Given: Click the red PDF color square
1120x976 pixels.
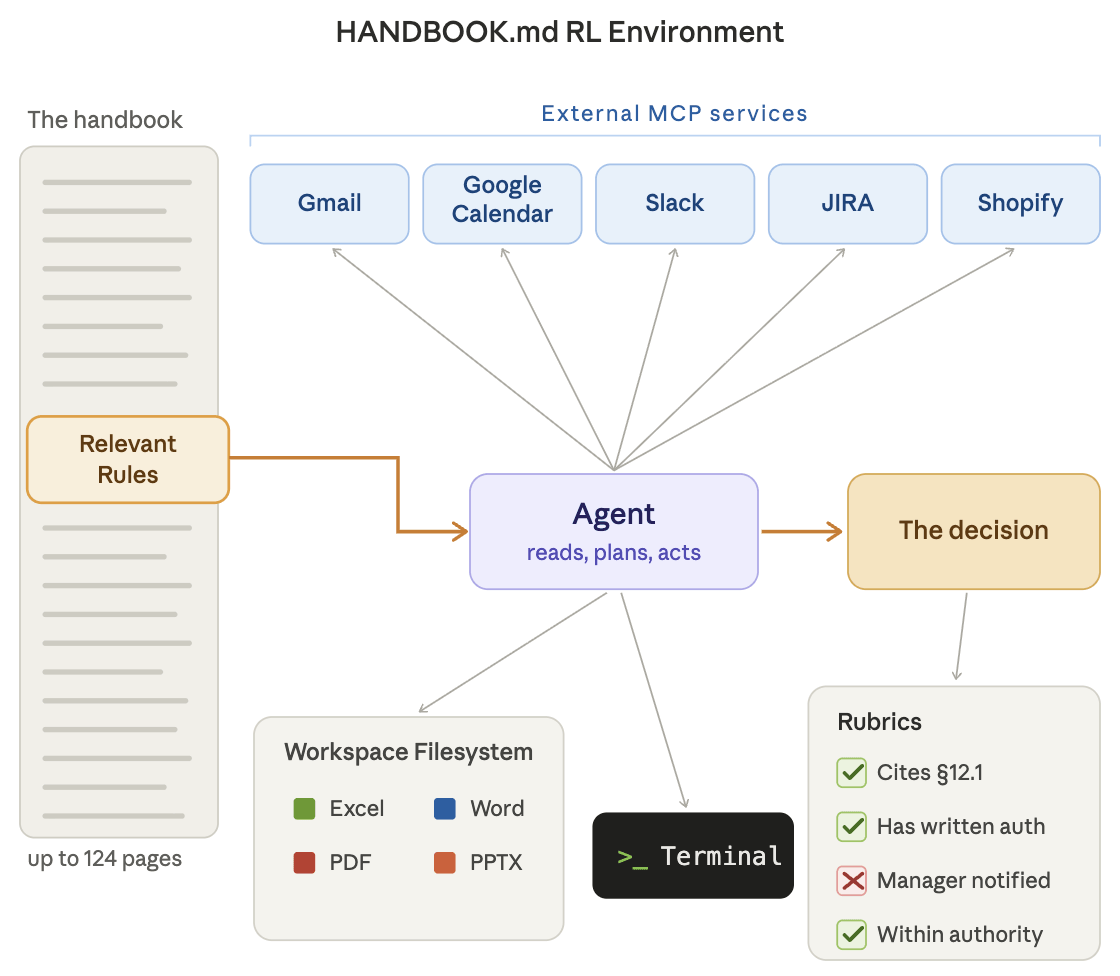Looking at the screenshot, I should coord(304,862).
